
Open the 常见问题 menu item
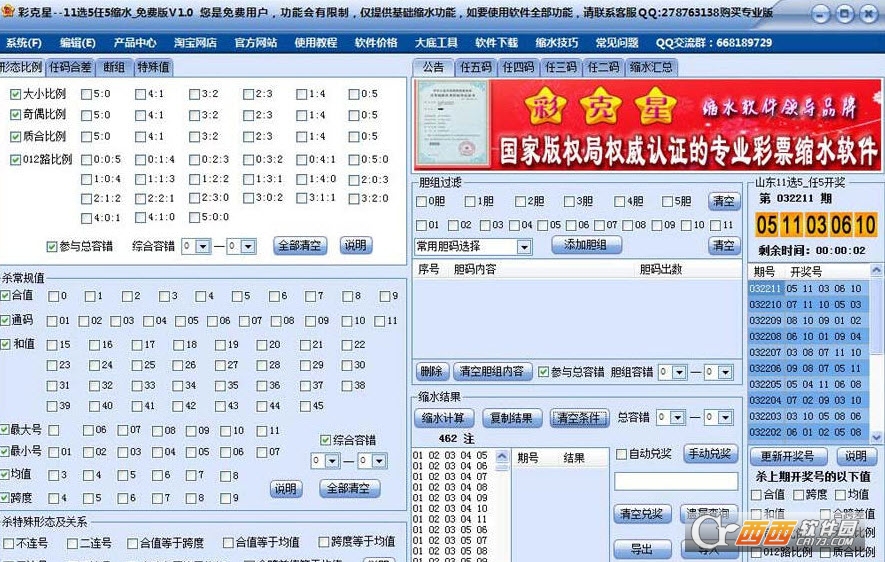[617, 42]
